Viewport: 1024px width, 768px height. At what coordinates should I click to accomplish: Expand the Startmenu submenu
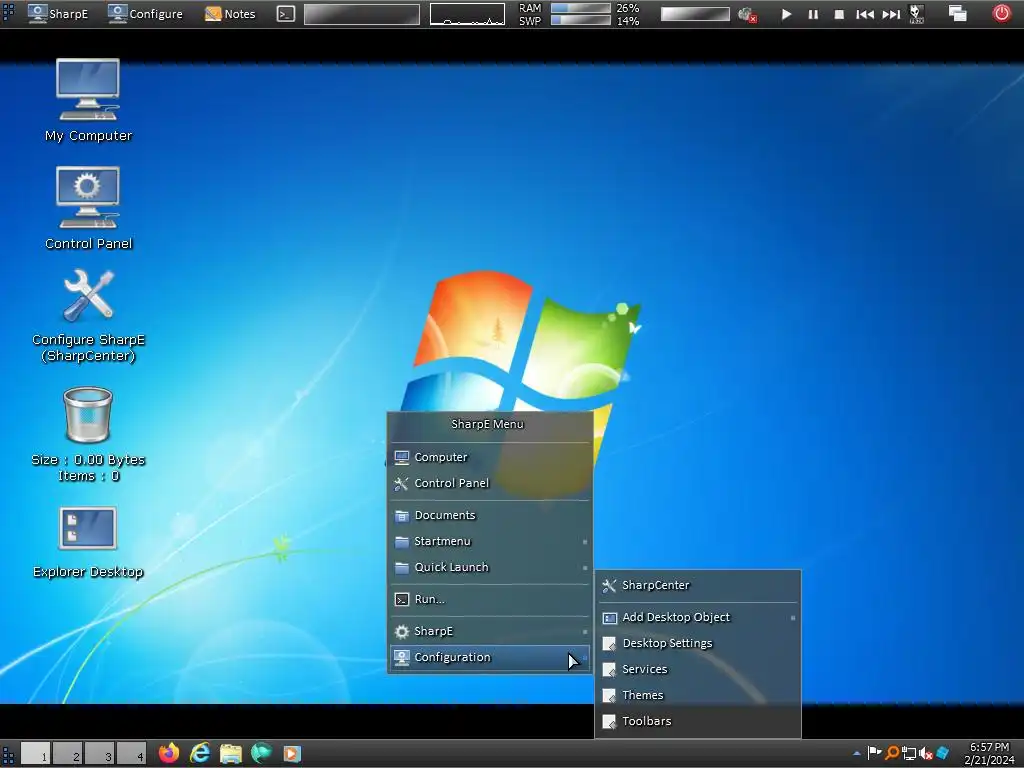pos(490,541)
